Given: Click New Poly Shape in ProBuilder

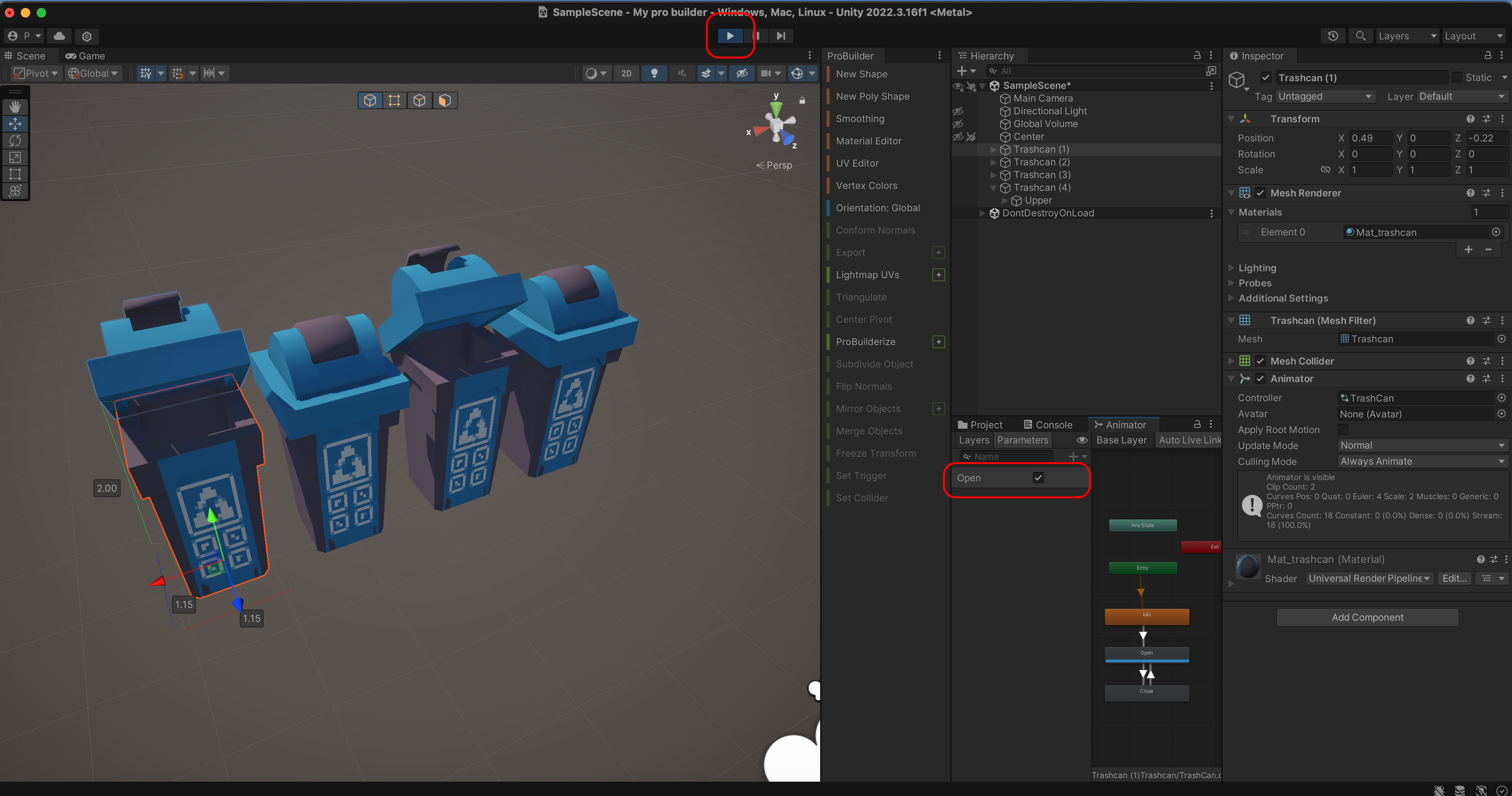Looking at the screenshot, I should coord(872,96).
